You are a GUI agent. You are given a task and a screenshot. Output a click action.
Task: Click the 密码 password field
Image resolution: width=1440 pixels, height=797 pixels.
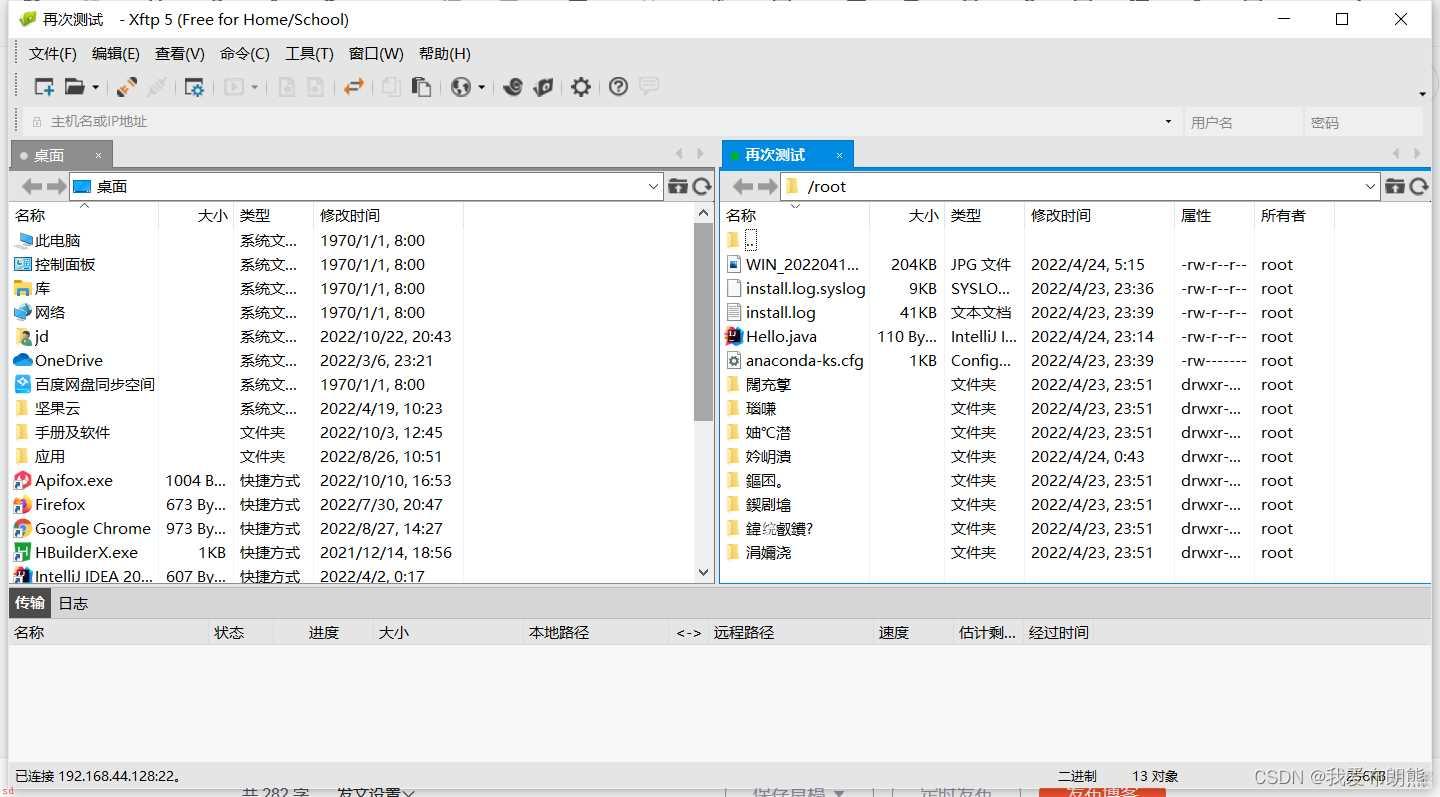[1363, 122]
